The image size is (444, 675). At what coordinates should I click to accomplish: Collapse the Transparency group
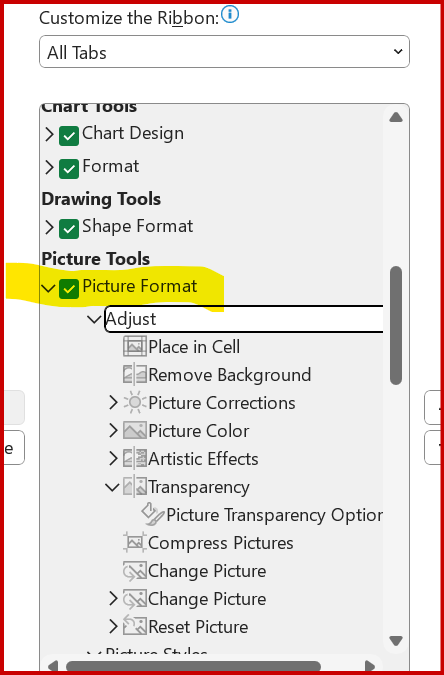[x=112, y=487]
